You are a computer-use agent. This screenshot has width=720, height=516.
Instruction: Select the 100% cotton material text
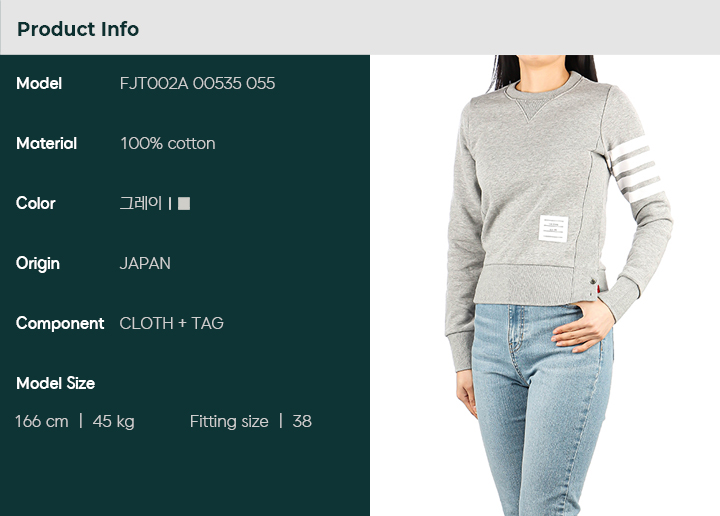[168, 144]
